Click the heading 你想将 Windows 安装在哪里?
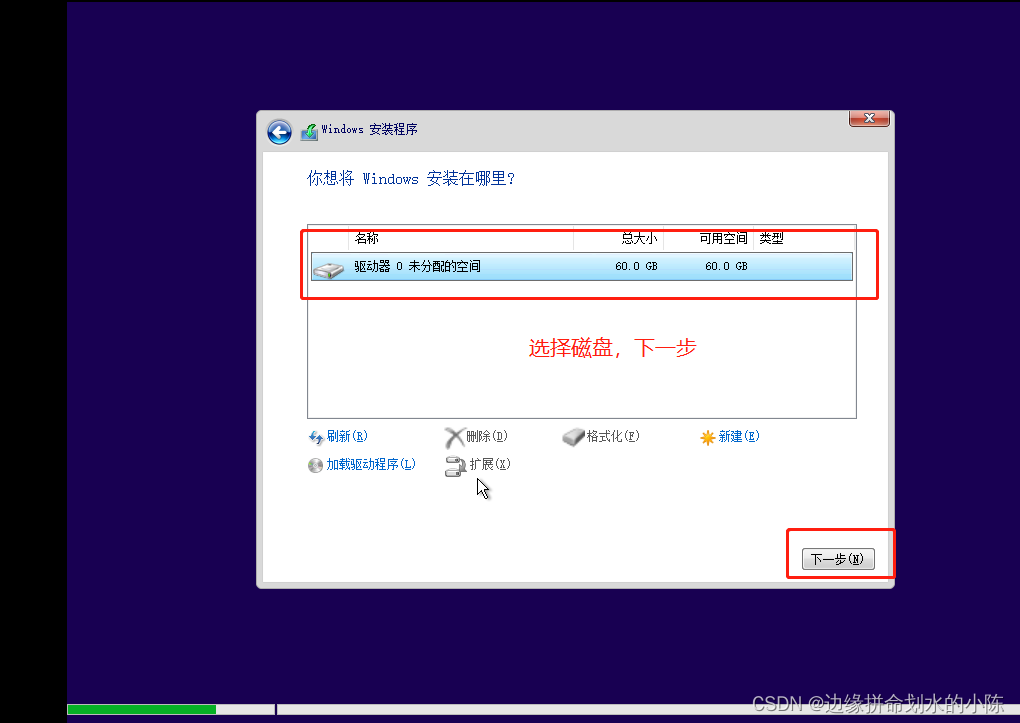 (x=410, y=178)
